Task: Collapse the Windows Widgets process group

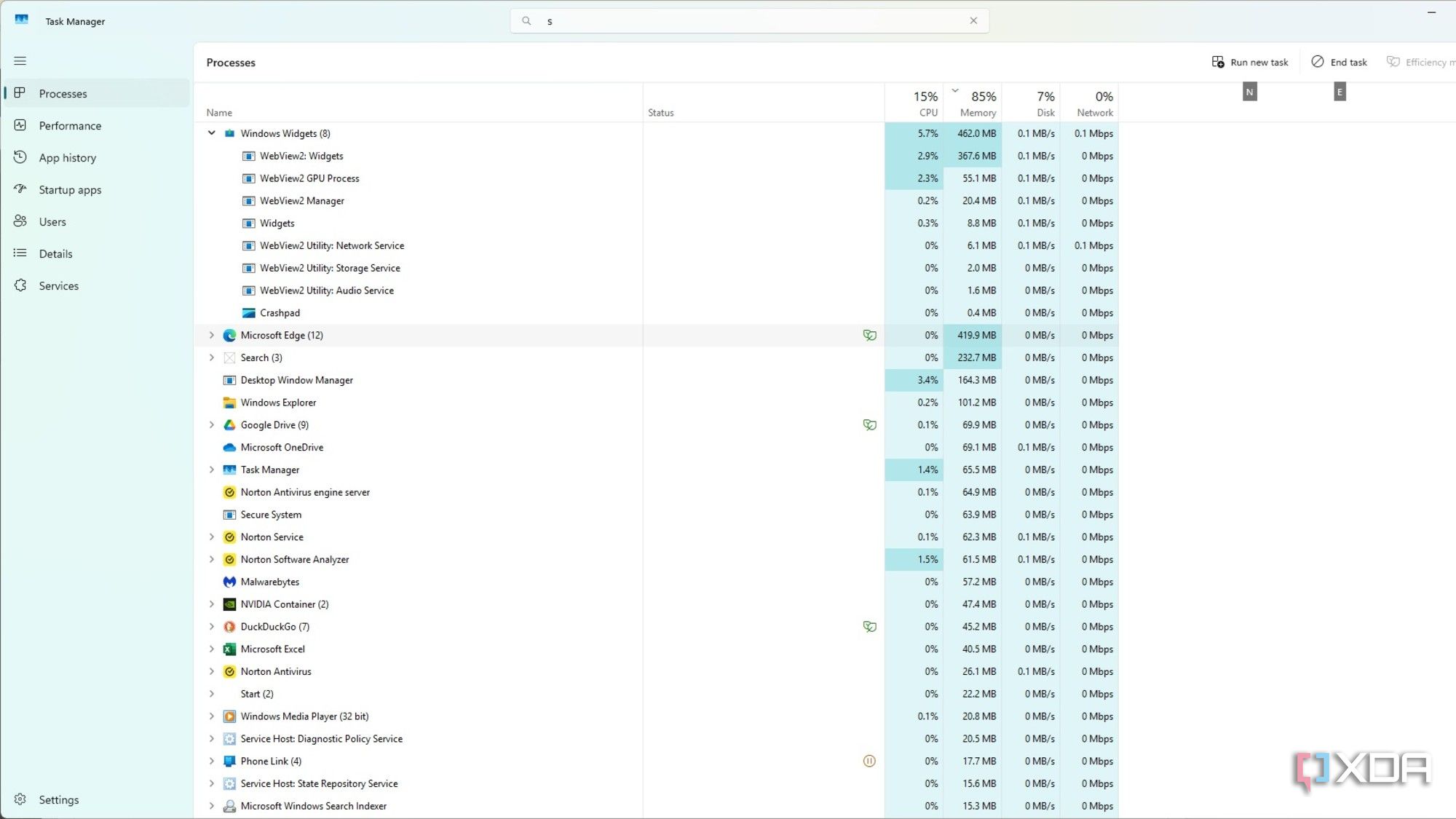Action: pyautogui.click(x=211, y=133)
